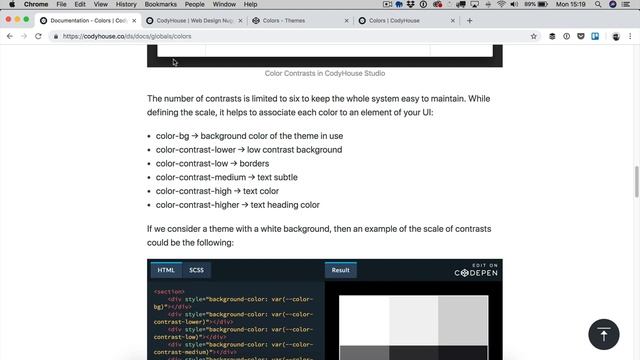The width and height of the screenshot is (640, 360).
Task: Switch to the CodyHouse Web Design Nuggets tab
Action: click(x=193, y=20)
